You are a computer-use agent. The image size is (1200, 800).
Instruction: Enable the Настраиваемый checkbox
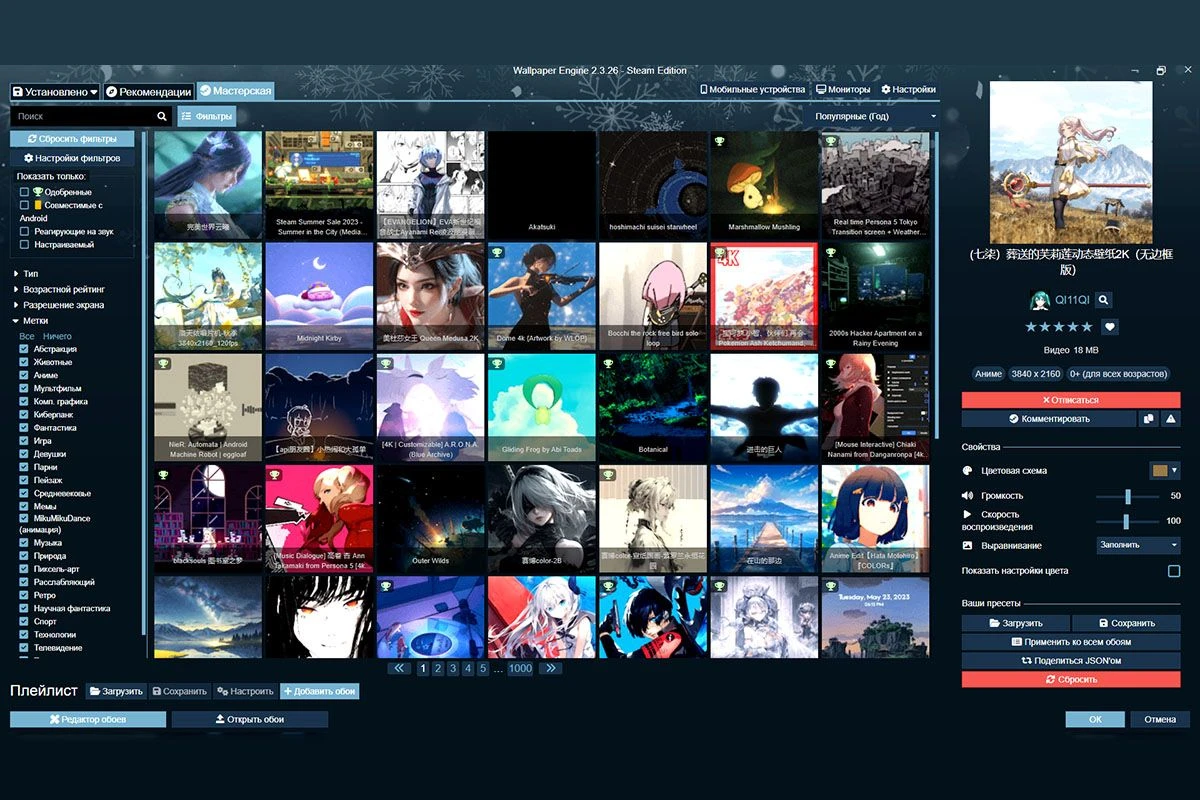(x=25, y=244)
